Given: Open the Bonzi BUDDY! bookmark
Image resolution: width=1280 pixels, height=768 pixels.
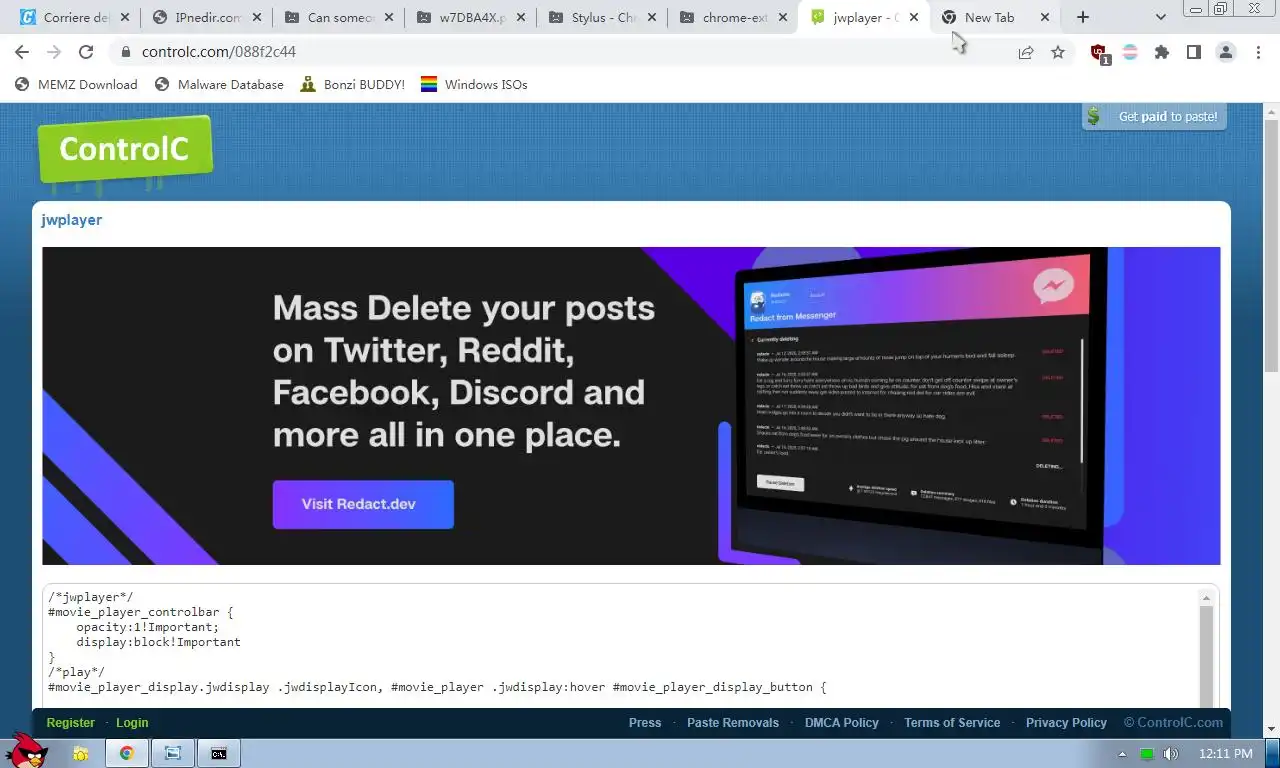Looking at the screenshot, I should (x=352, y=85).
